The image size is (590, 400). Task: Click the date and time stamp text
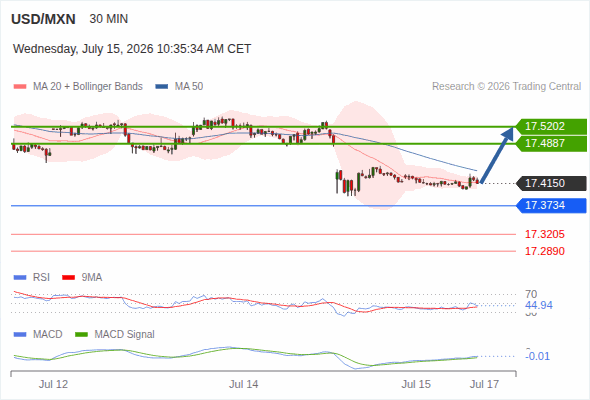[x=132, y=49]
